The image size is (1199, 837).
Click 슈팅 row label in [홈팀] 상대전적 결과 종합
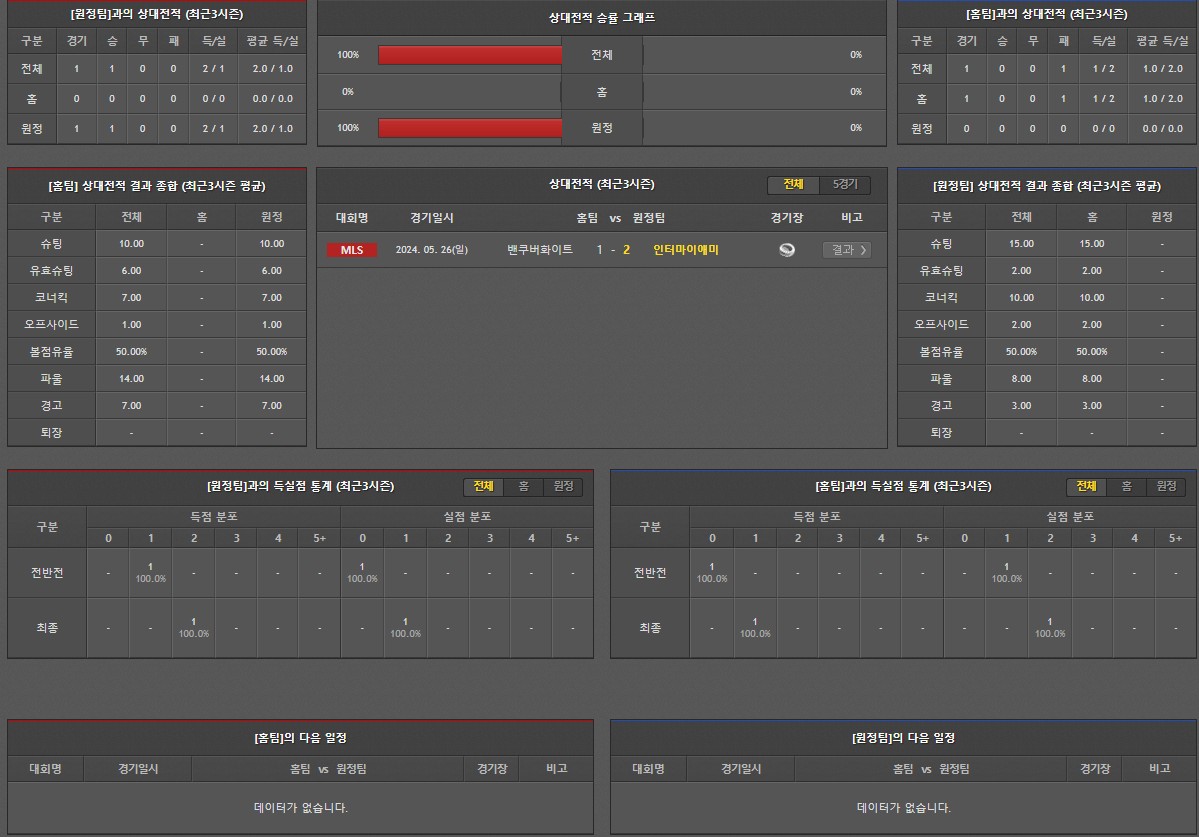pos(51,244)
